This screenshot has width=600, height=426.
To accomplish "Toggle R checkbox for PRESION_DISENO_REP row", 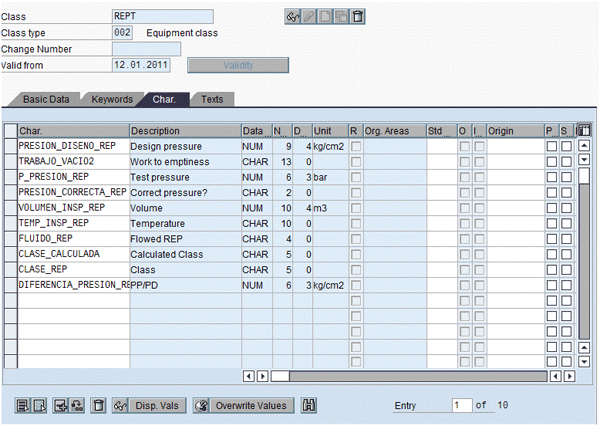I will [355, 147].
